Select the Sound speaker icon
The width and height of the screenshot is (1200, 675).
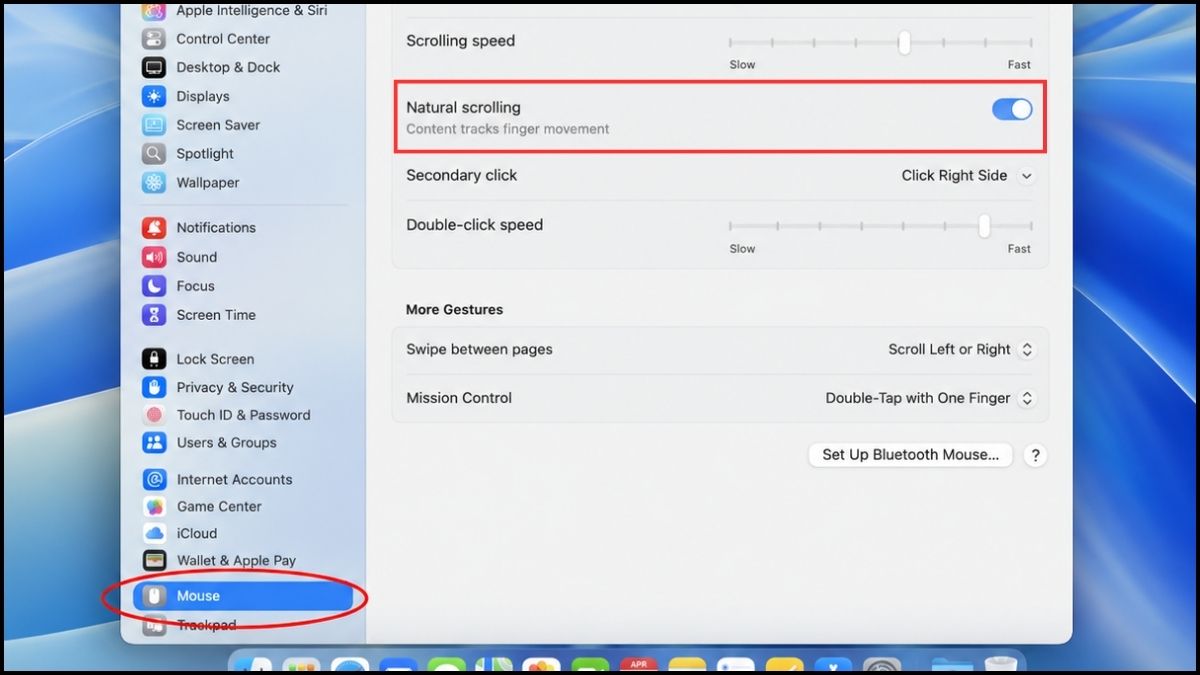click(x=154, y=257)
